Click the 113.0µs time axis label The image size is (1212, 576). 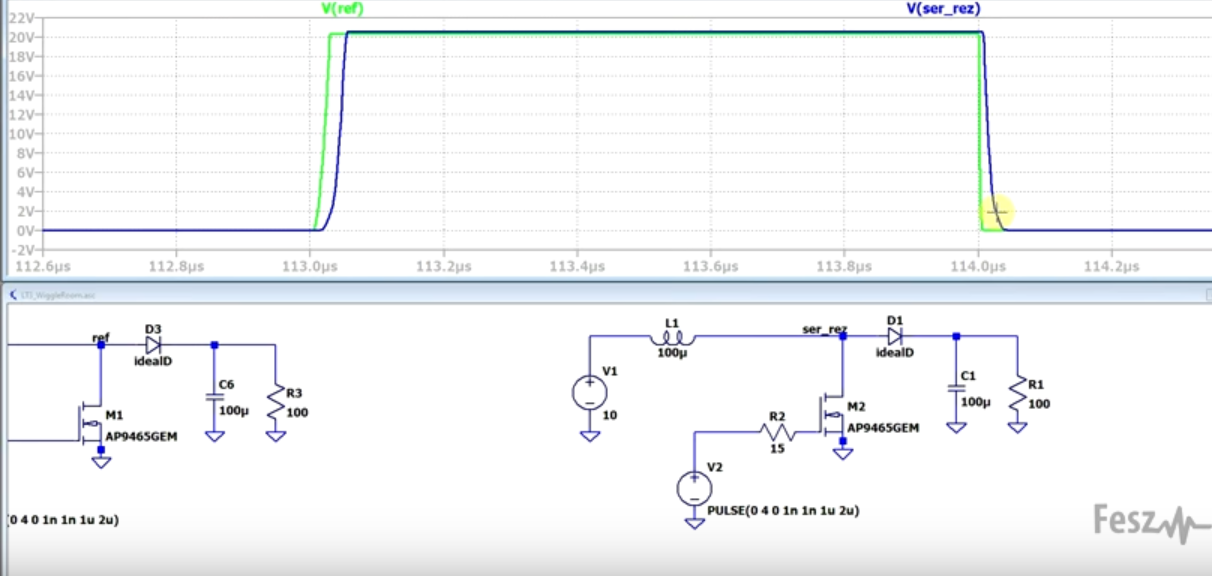tap(310, 267)
